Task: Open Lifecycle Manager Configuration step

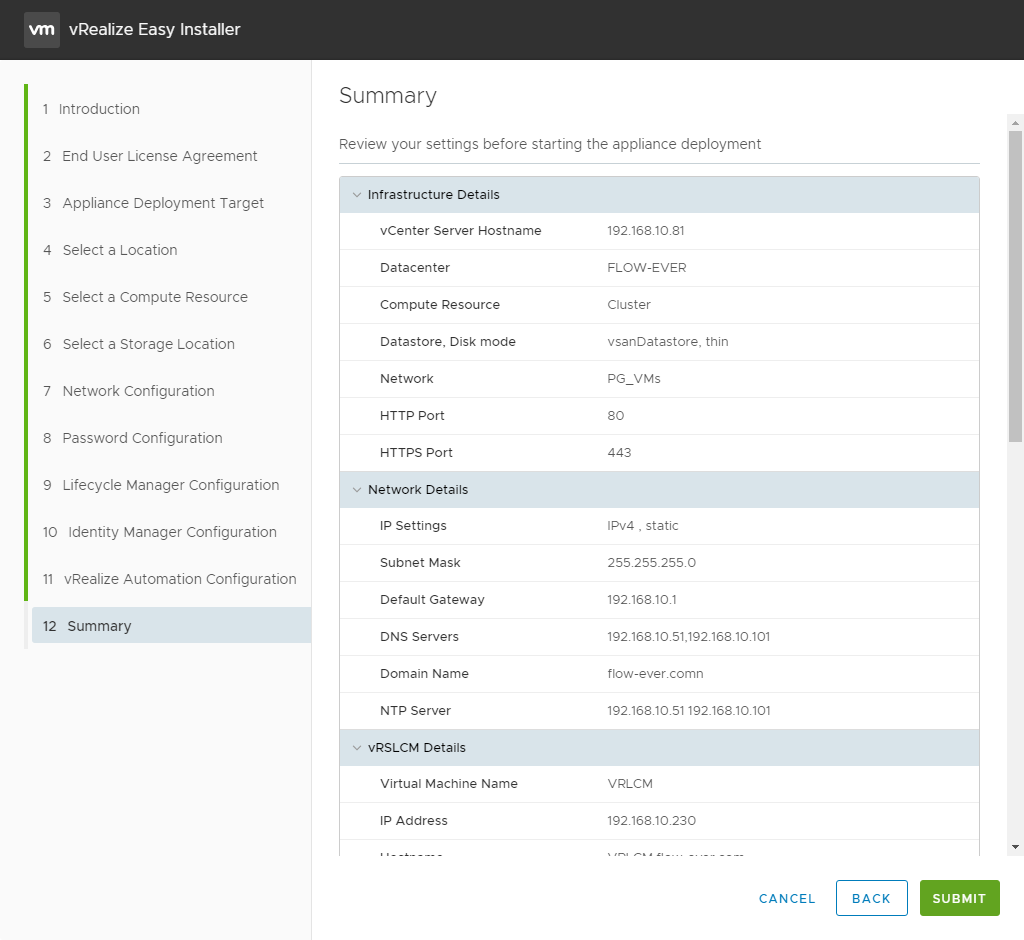Action: 161,485
